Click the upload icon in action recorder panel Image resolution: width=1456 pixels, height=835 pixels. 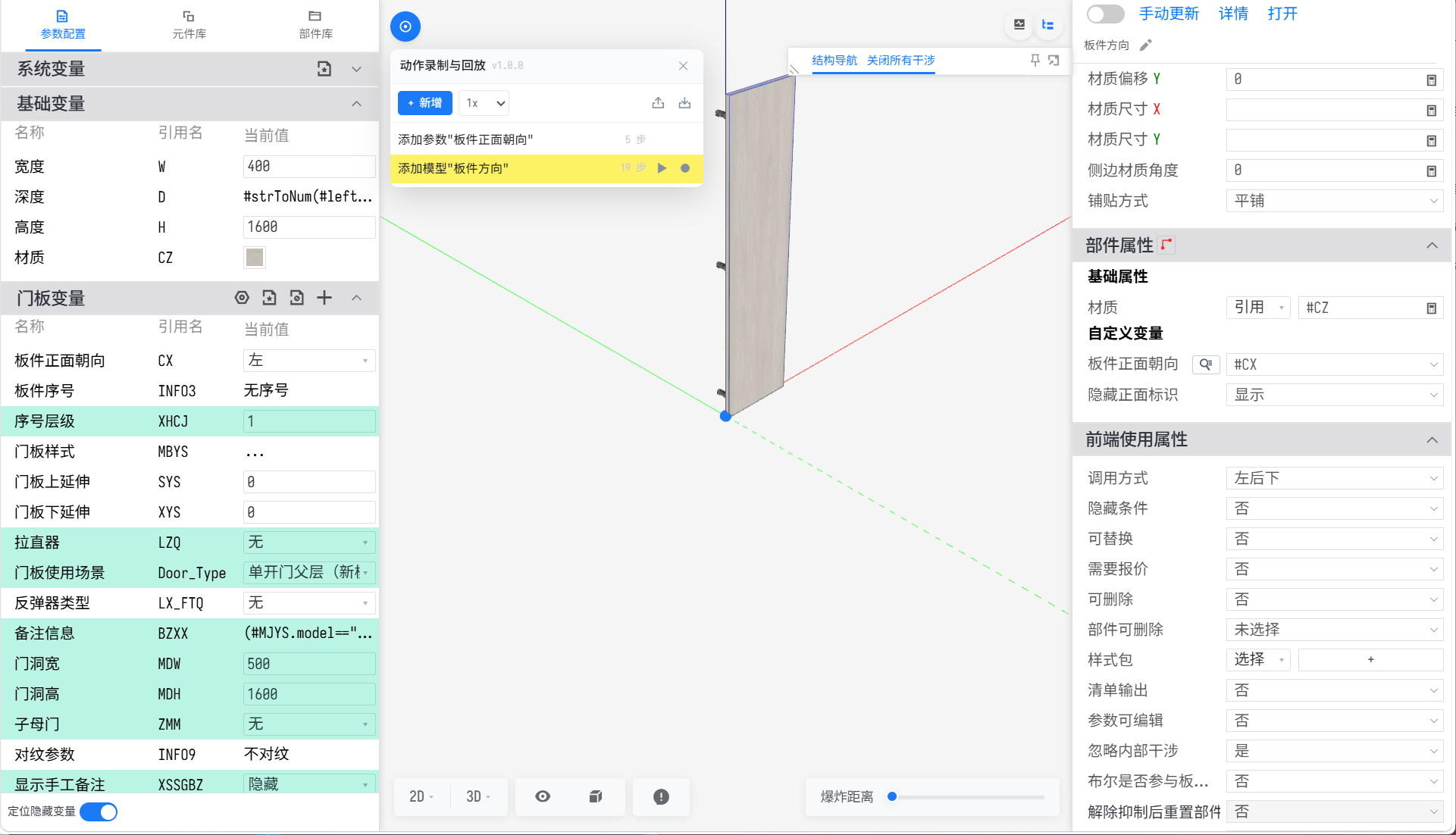[658, 103]
